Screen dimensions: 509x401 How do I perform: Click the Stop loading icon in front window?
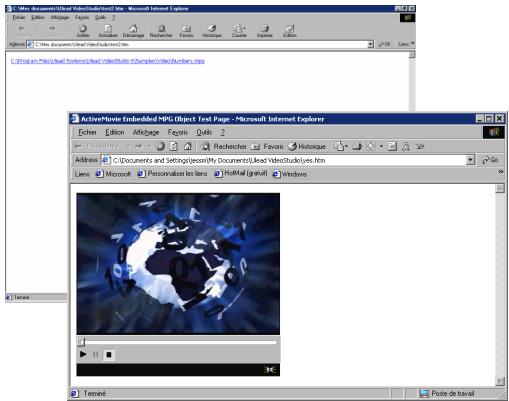(160, 146)
